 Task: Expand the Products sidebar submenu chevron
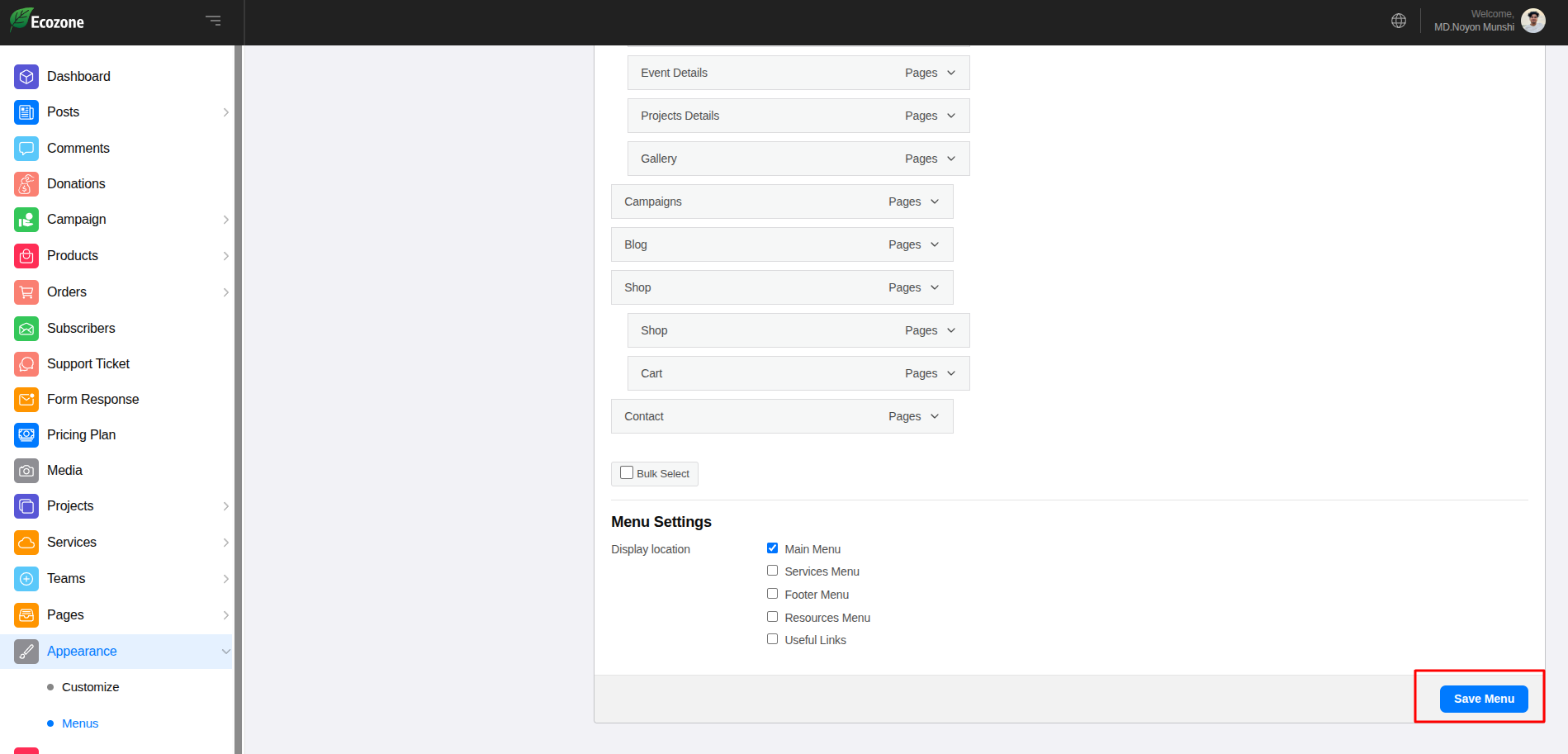click(x=225, y=256)
